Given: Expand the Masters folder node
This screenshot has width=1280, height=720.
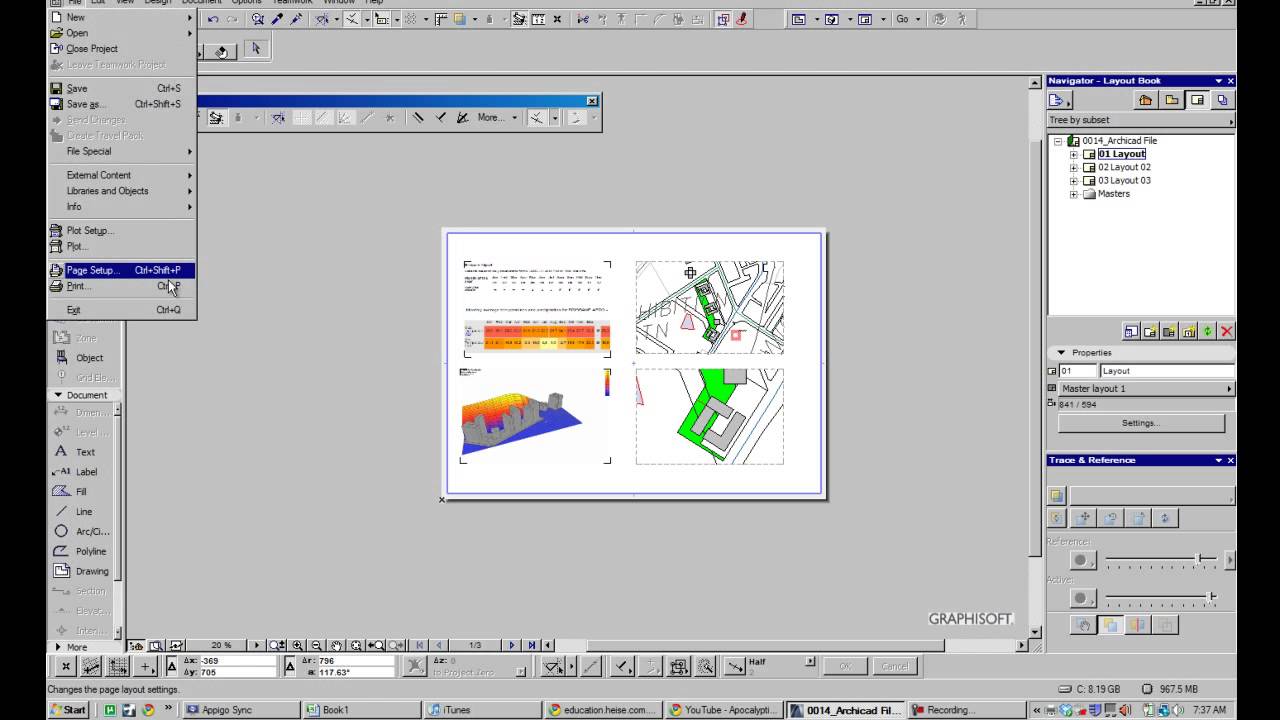Looking at the screenshot, I should click(x=1074, y=194).
